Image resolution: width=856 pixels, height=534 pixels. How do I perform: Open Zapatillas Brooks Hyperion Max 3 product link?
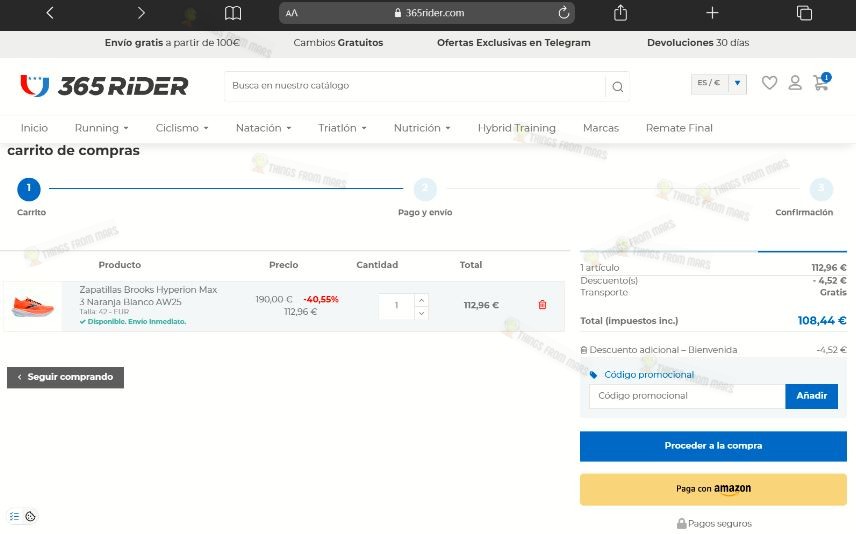point(148,295)
